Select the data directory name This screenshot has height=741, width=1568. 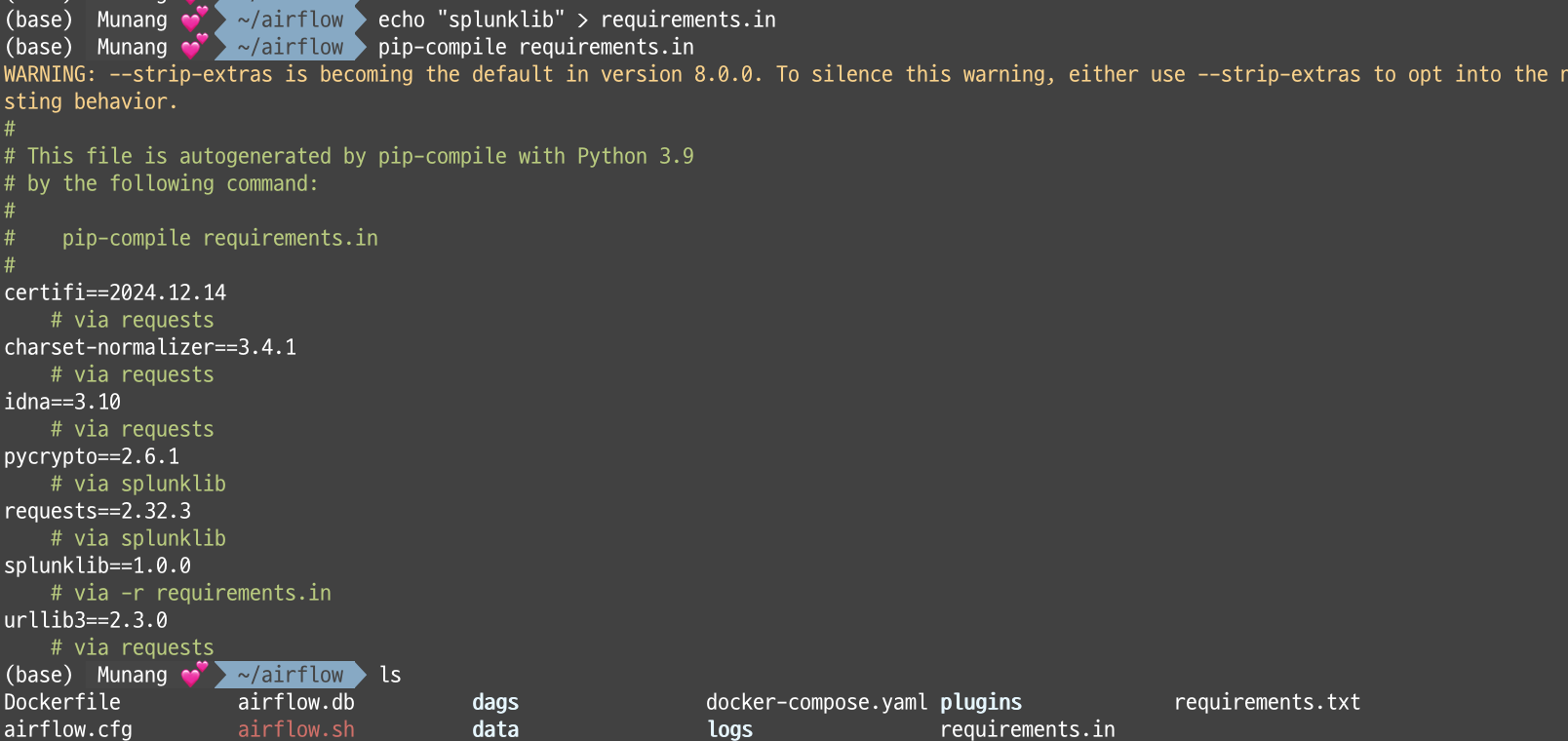click(x=495, y=729)
